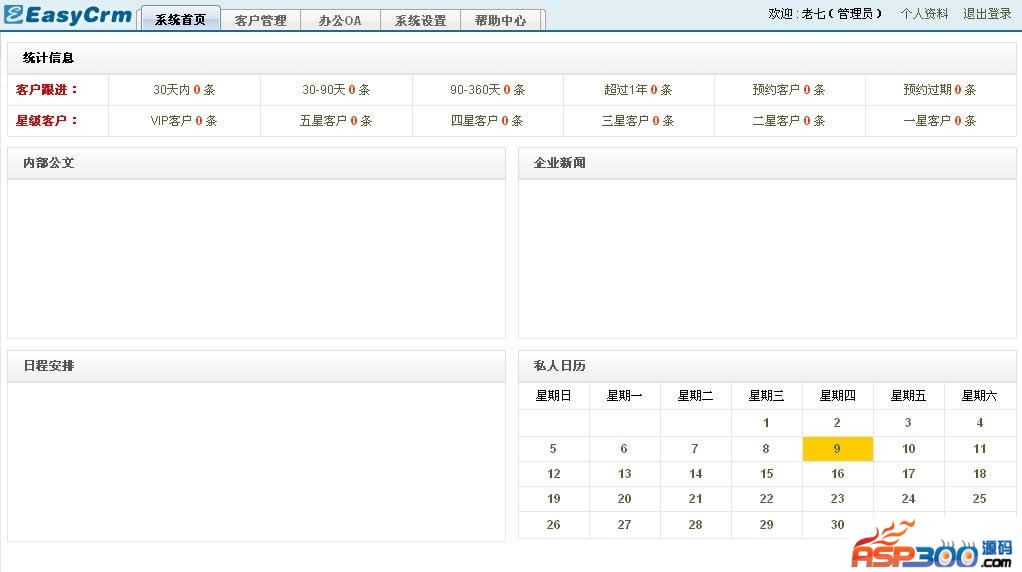Click the 个人资料 link
The image size is (1022, 572).
[x=924, y=14]
